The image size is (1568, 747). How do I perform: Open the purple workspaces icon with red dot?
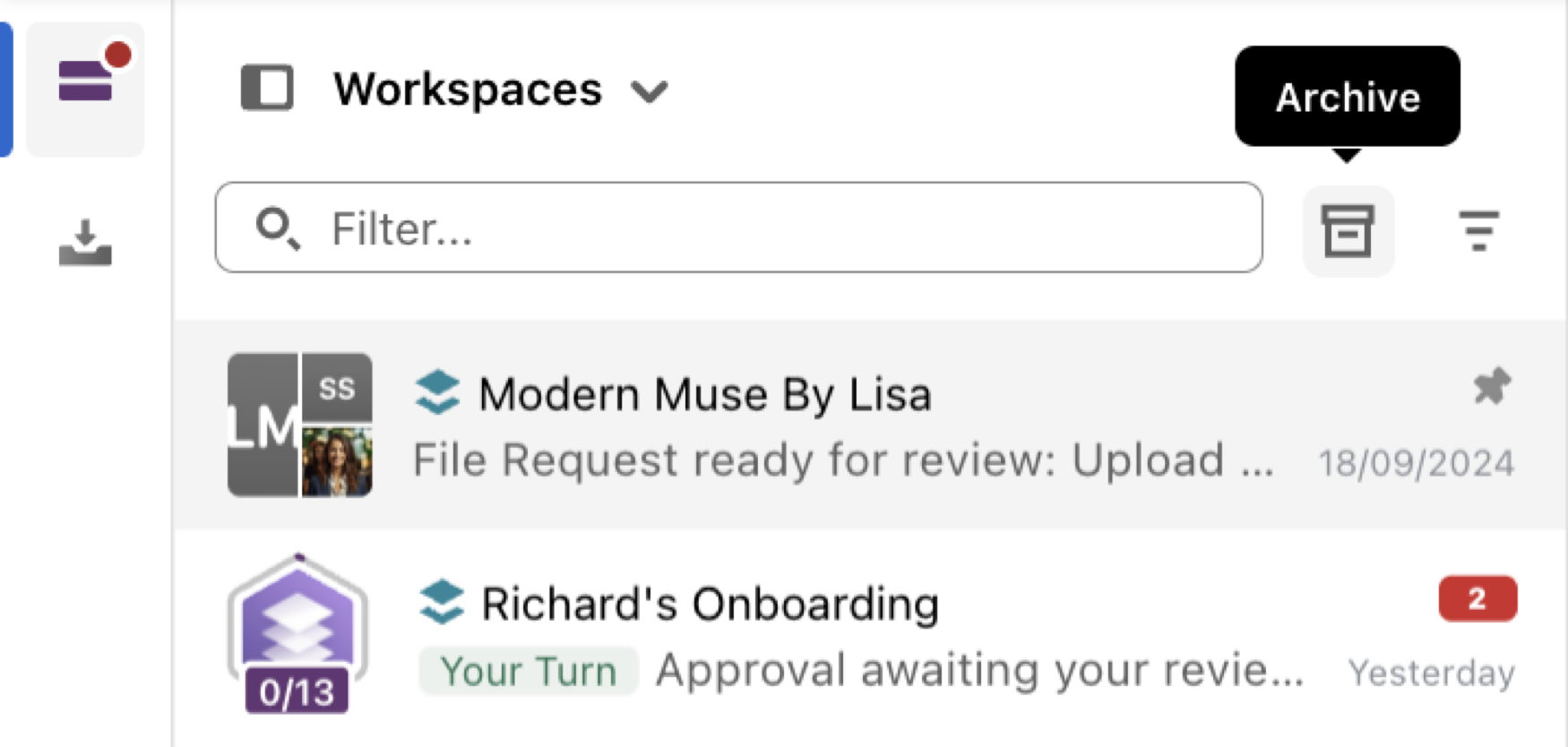[x=86, y=89]
